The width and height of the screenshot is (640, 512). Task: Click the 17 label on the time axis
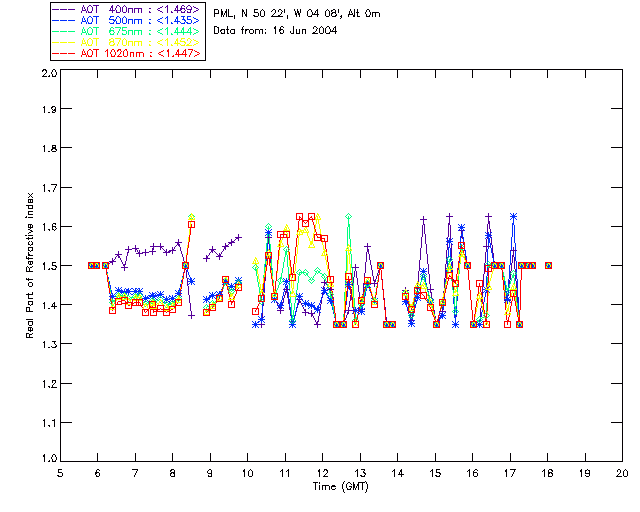510,473
